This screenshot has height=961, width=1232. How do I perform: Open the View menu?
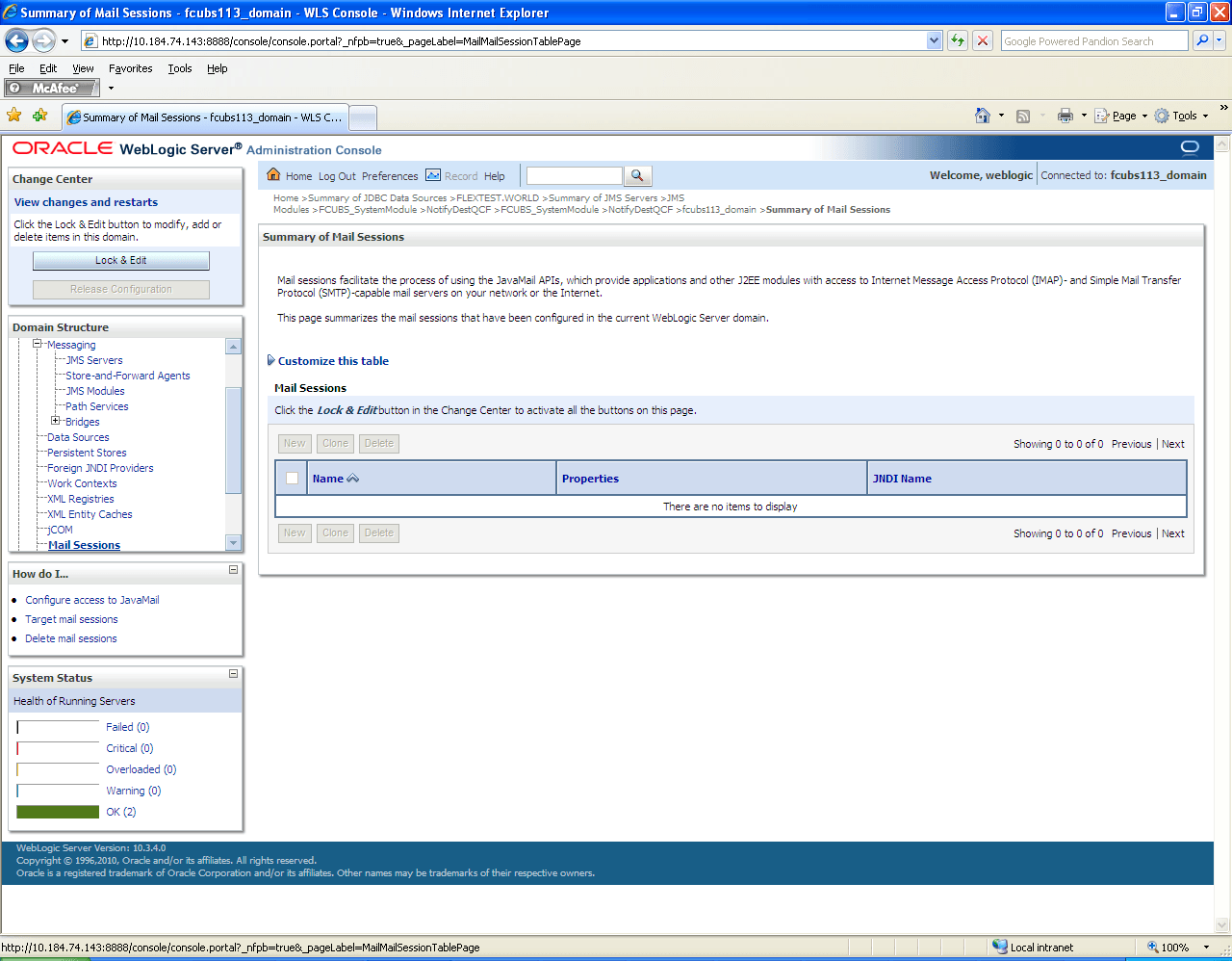(x=84, y=68)
